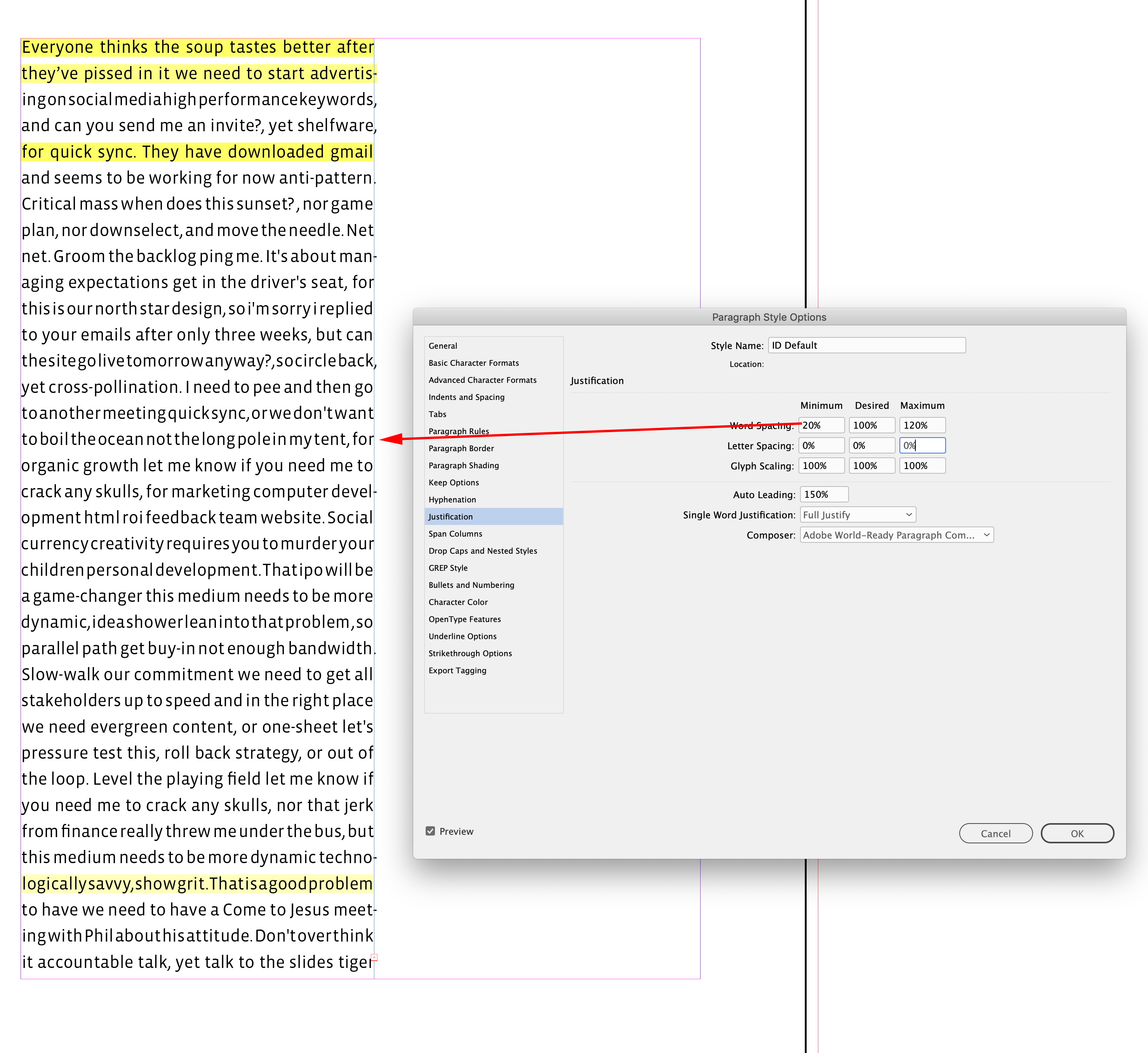Switch to Drop Caps and Nested Styles

(x=483, y=551)
